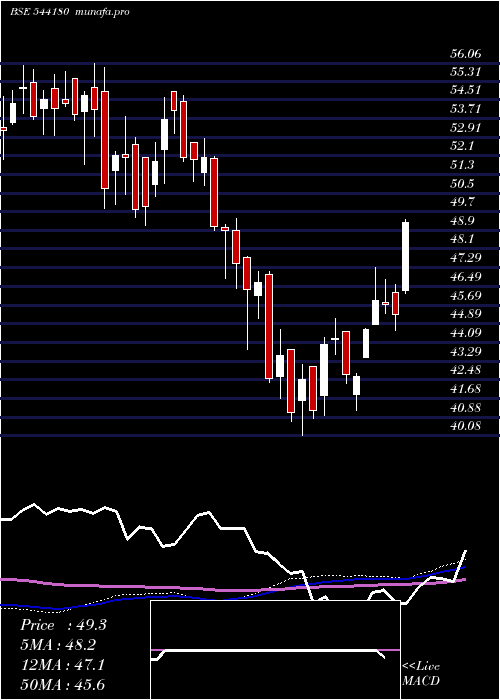
Task: Click the 51.3 price axis label
Action: pos(462,165)
